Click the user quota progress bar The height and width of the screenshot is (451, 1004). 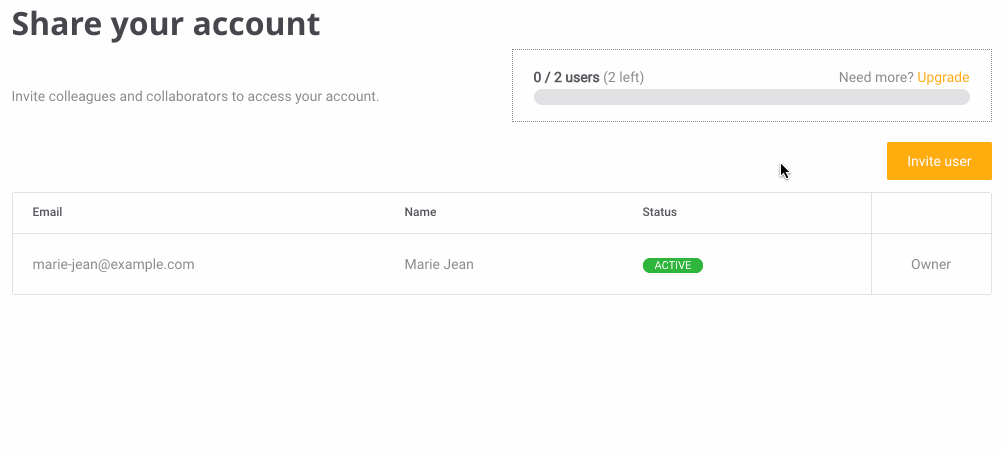pyautogui.click(x=752, y=97)
